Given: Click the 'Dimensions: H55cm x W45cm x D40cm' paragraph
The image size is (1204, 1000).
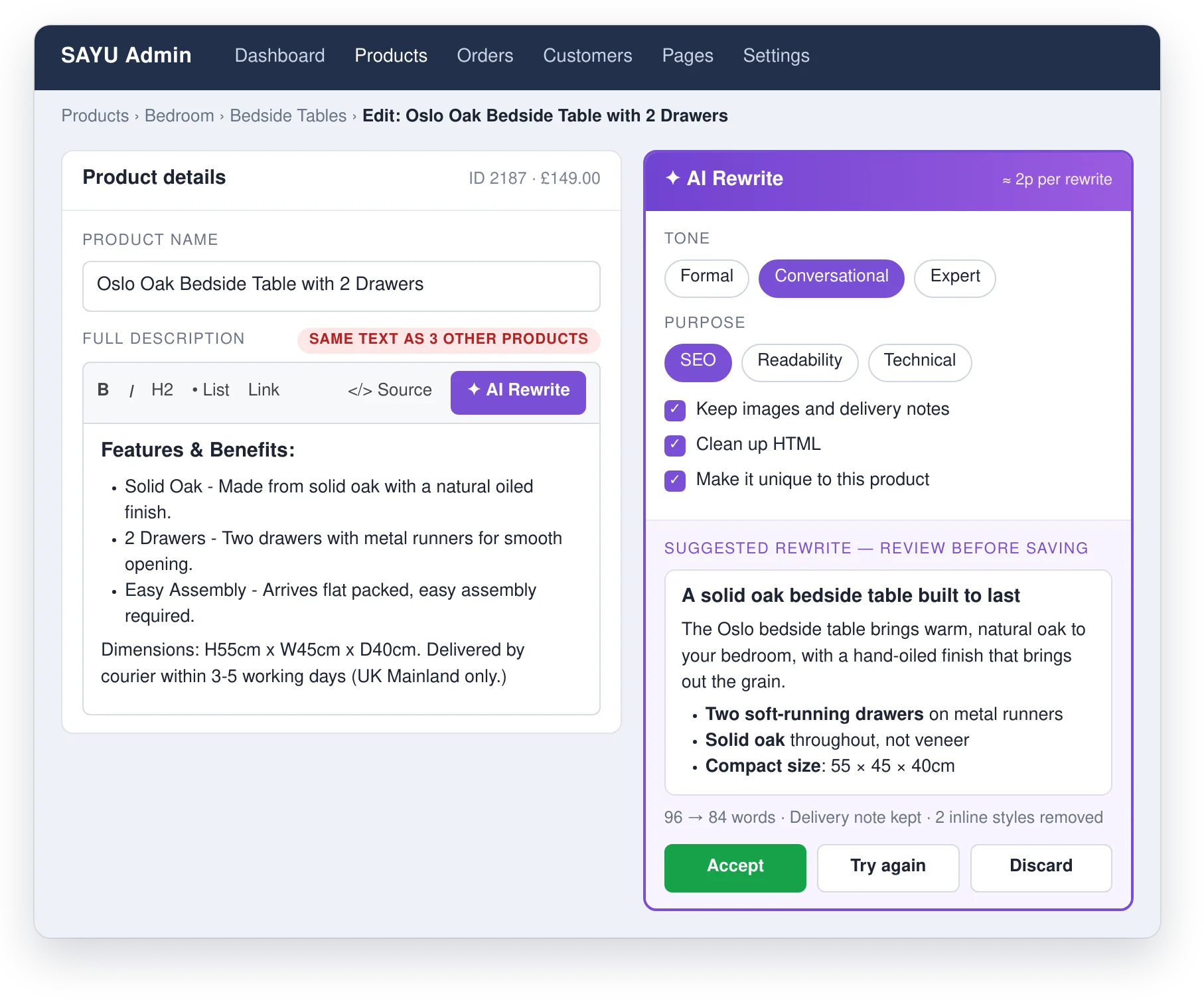Looking at the screenshot, I should tap(313, 664).
